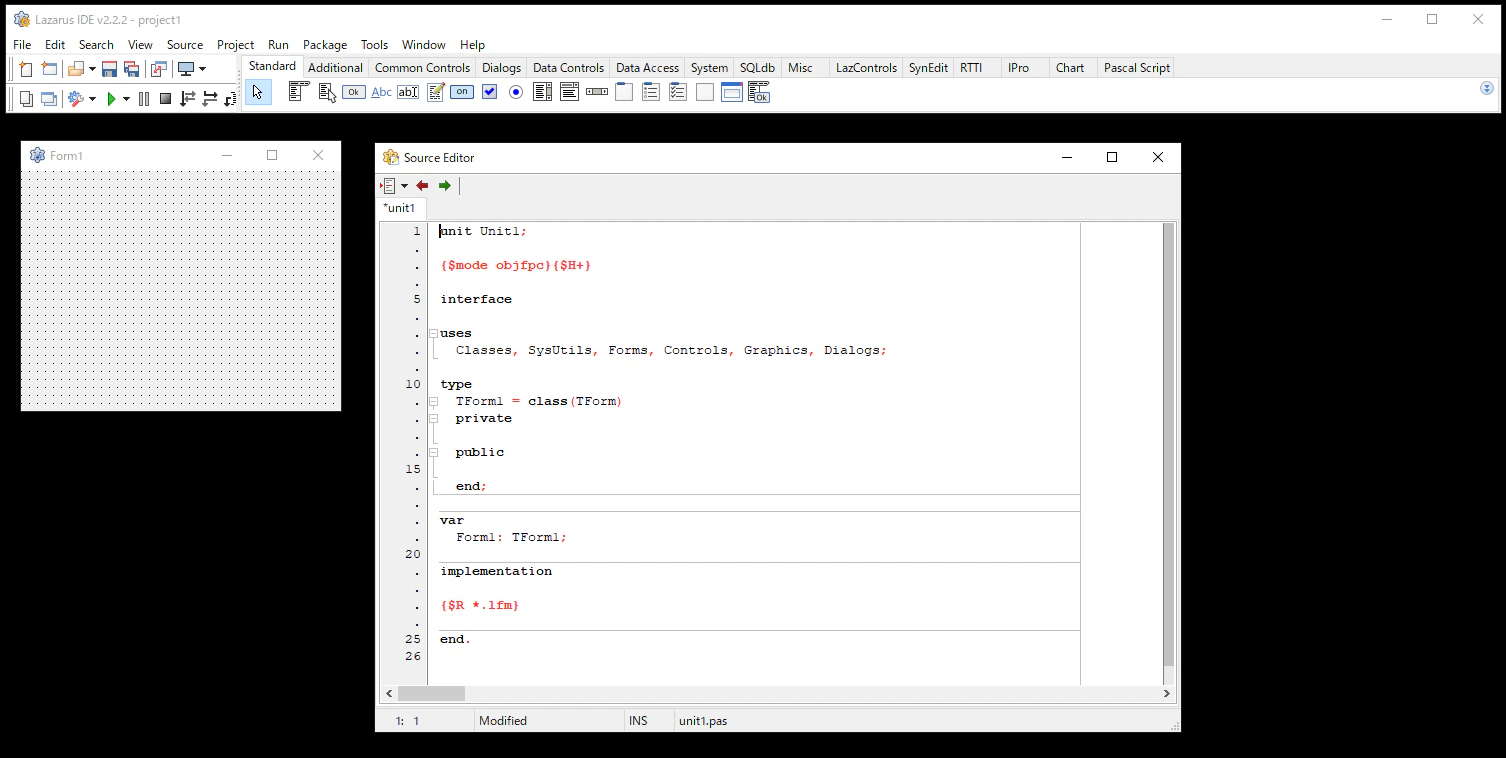Open the Package menu
The width and height of the screenshot is (1506, 758).
click(325, 45)
